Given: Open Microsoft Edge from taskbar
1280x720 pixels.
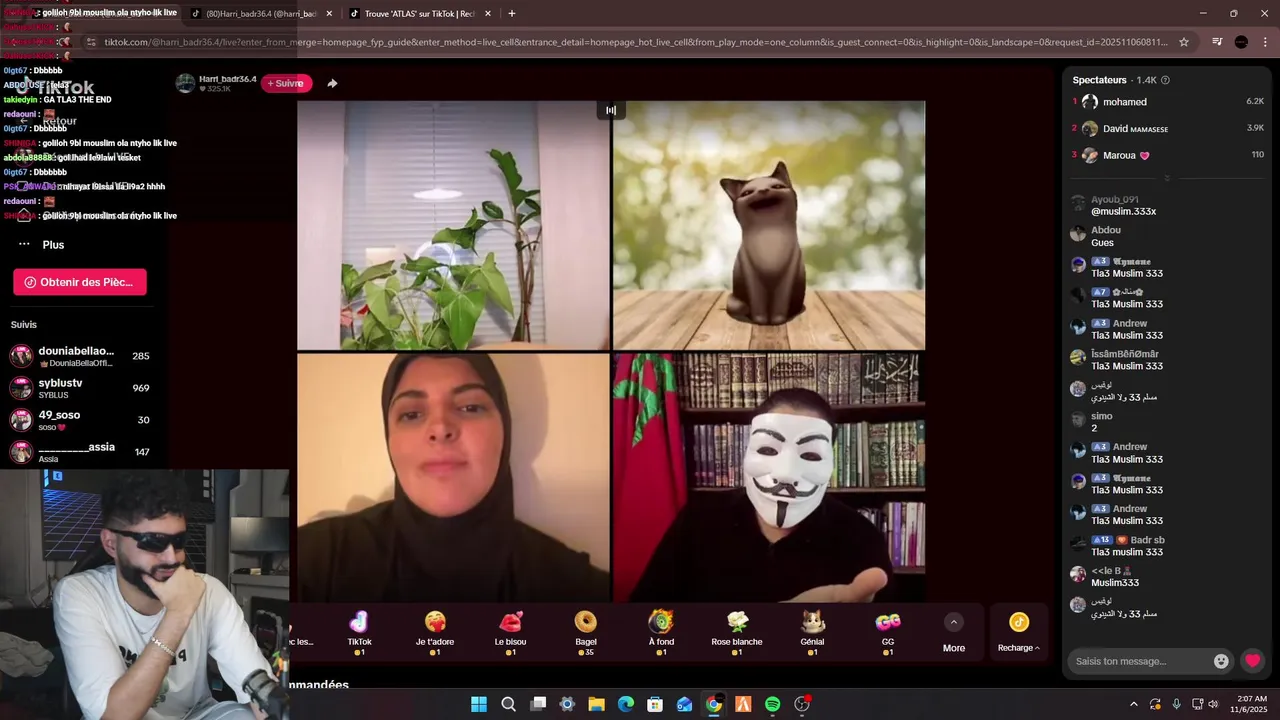Looking at the screenshot, I should point(626,704).
